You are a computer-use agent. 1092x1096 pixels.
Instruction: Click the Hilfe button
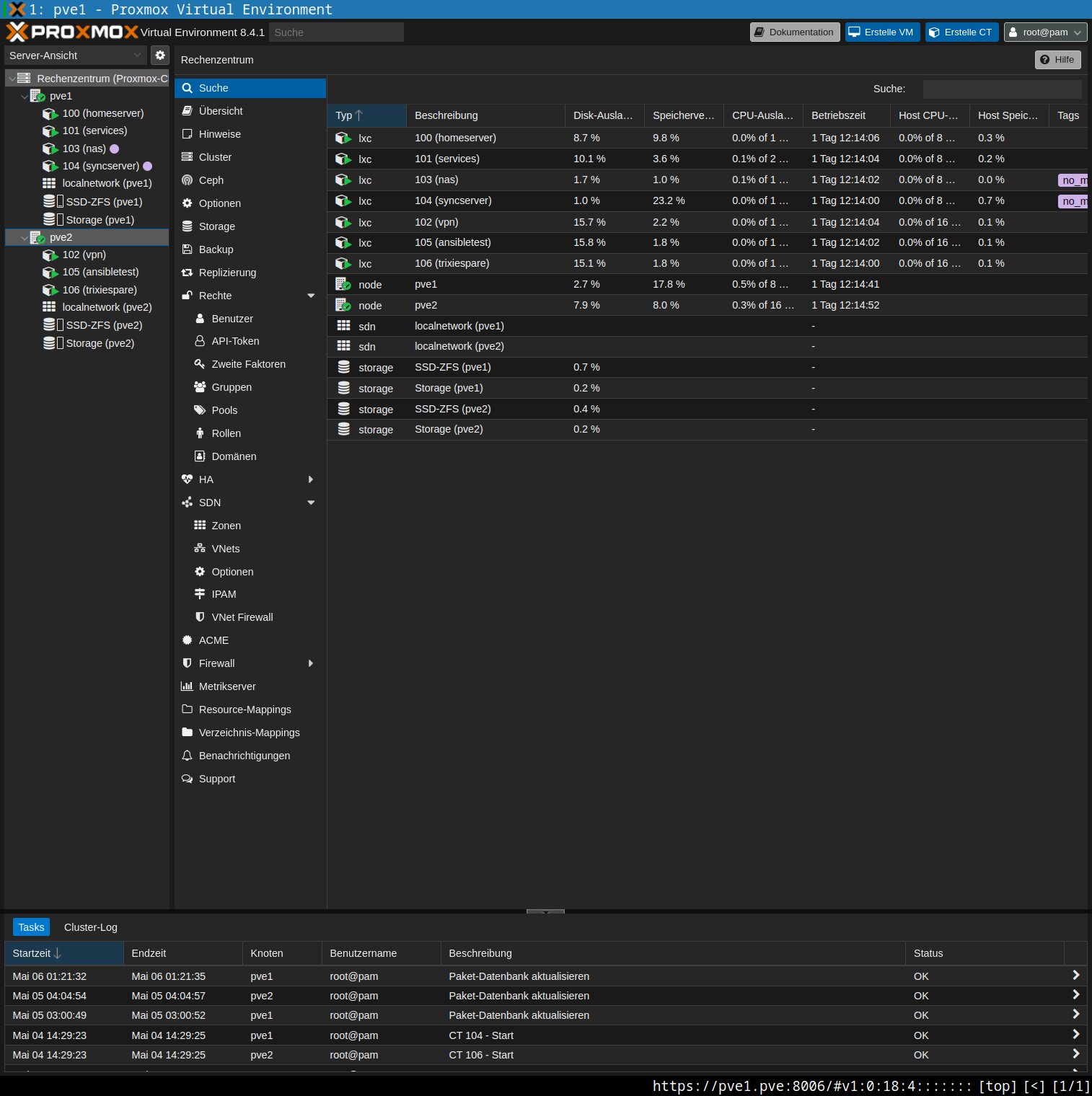pyautogui.click(x=1058, y=60)
